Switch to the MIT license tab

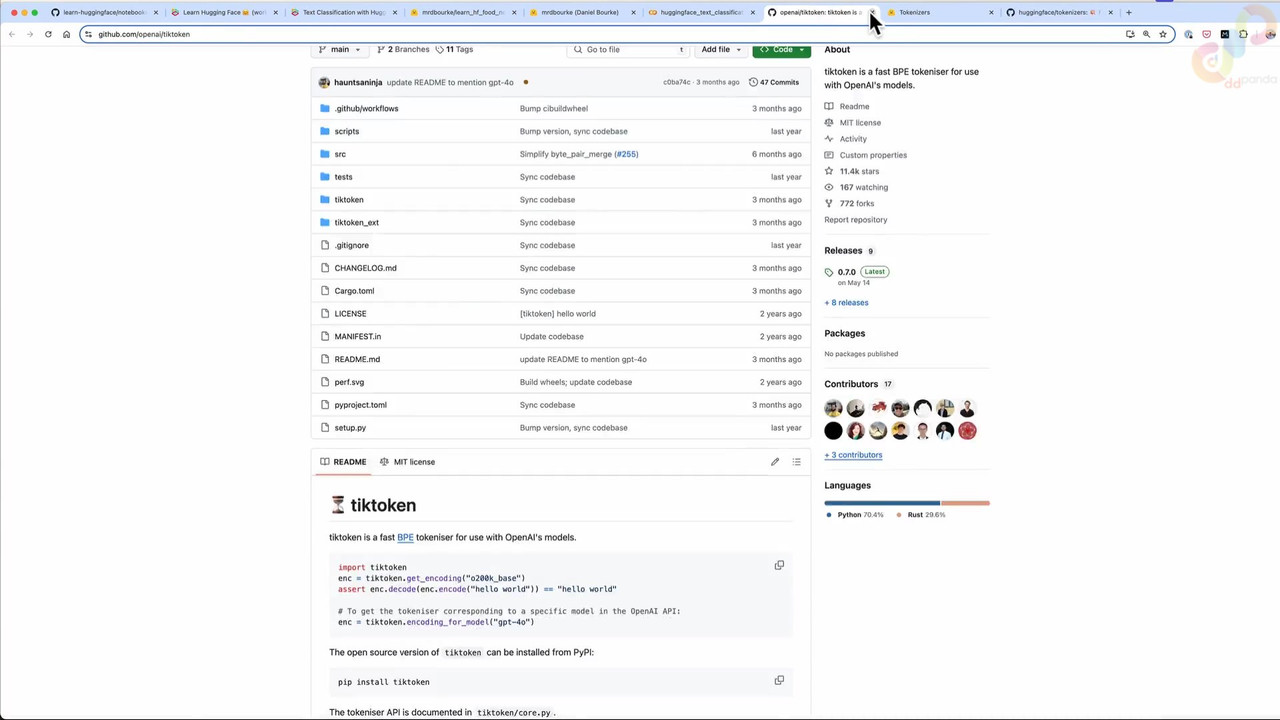pos(407,462)
